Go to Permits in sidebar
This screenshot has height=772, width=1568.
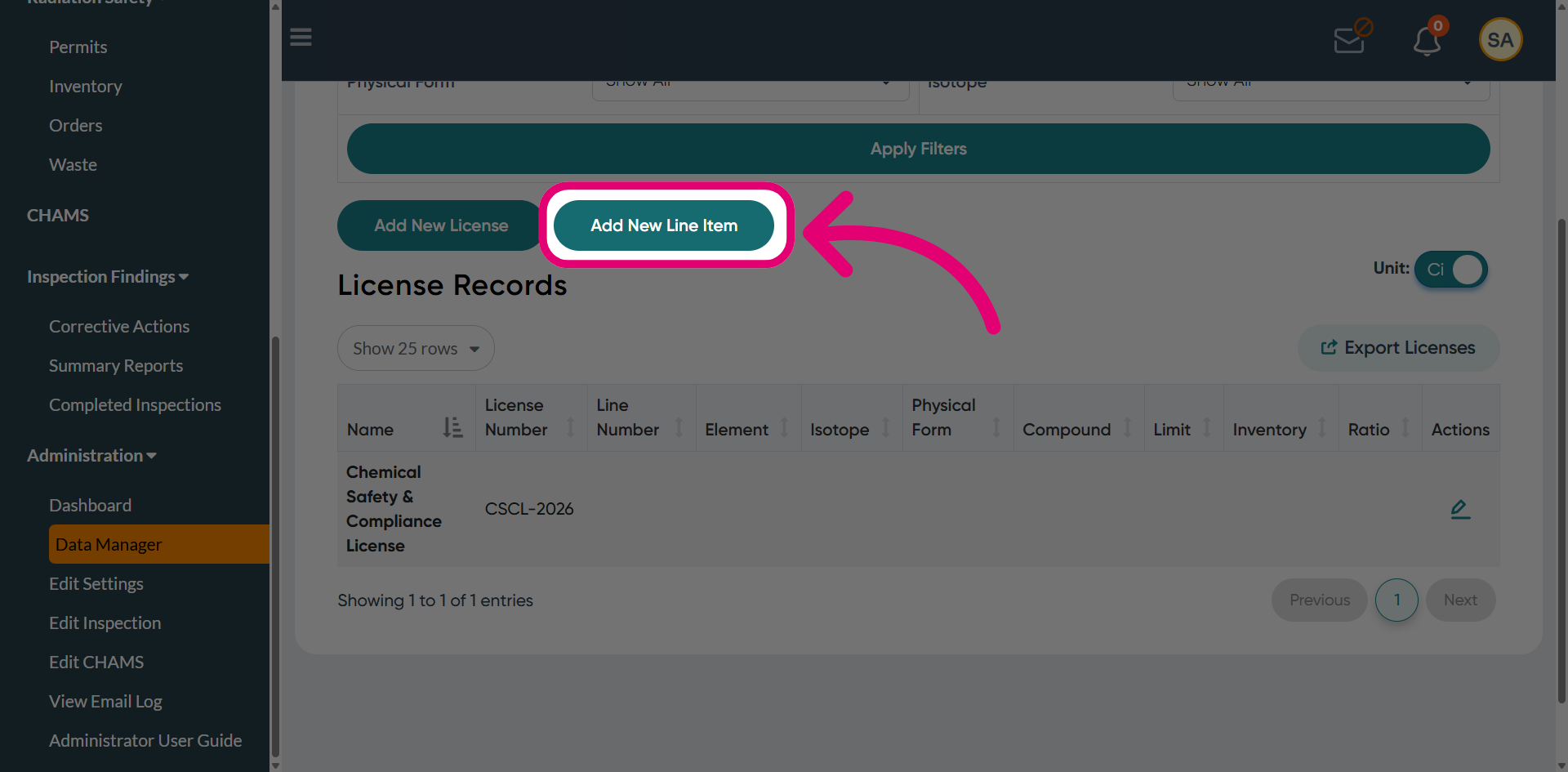pyautogui.click(x=78, y=47)
